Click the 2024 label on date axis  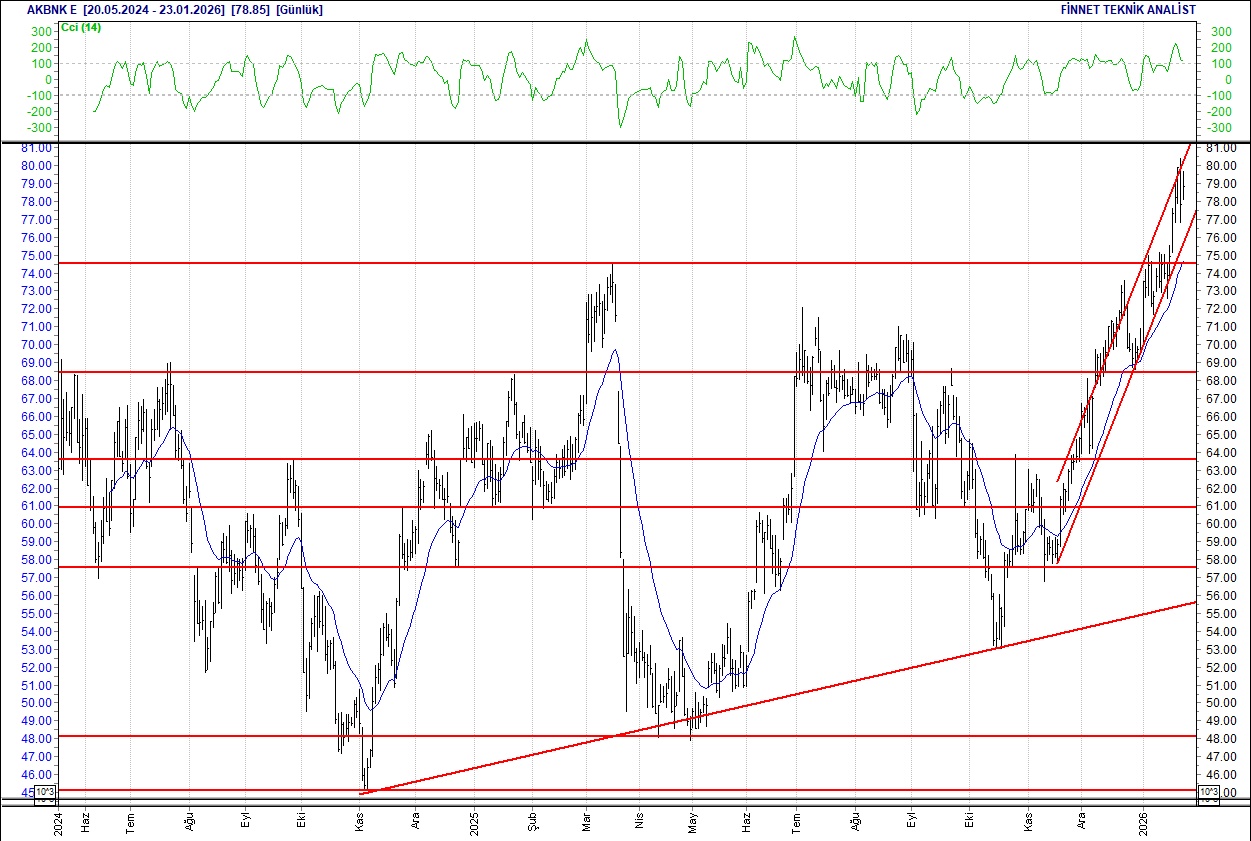point(57,823)
